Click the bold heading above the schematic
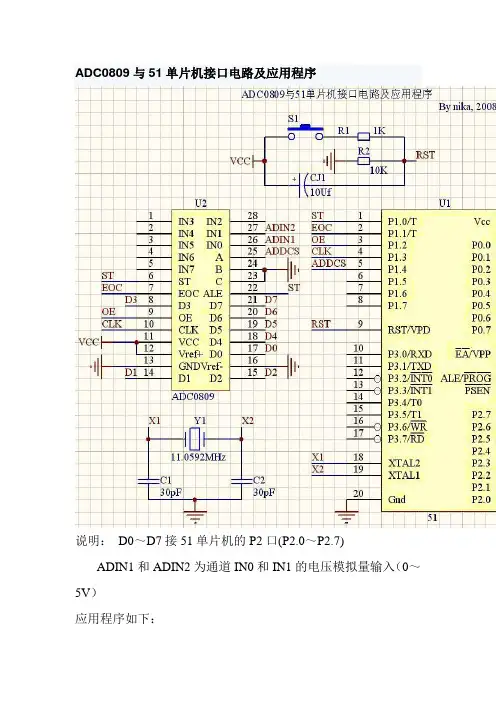The height and width of the screenshot is (702, 496). click(x=196, y=73)
